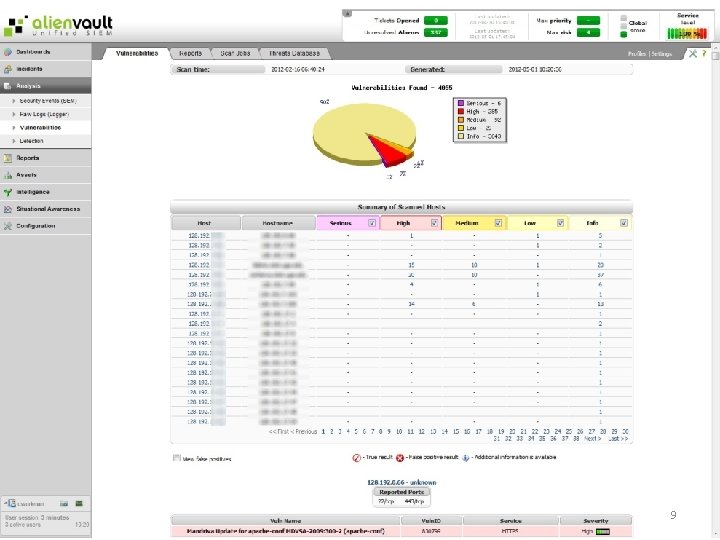Select the Vulnerabilities tab
The width and height of the screenshot is (720, 540).
click(x=137, y=53)
